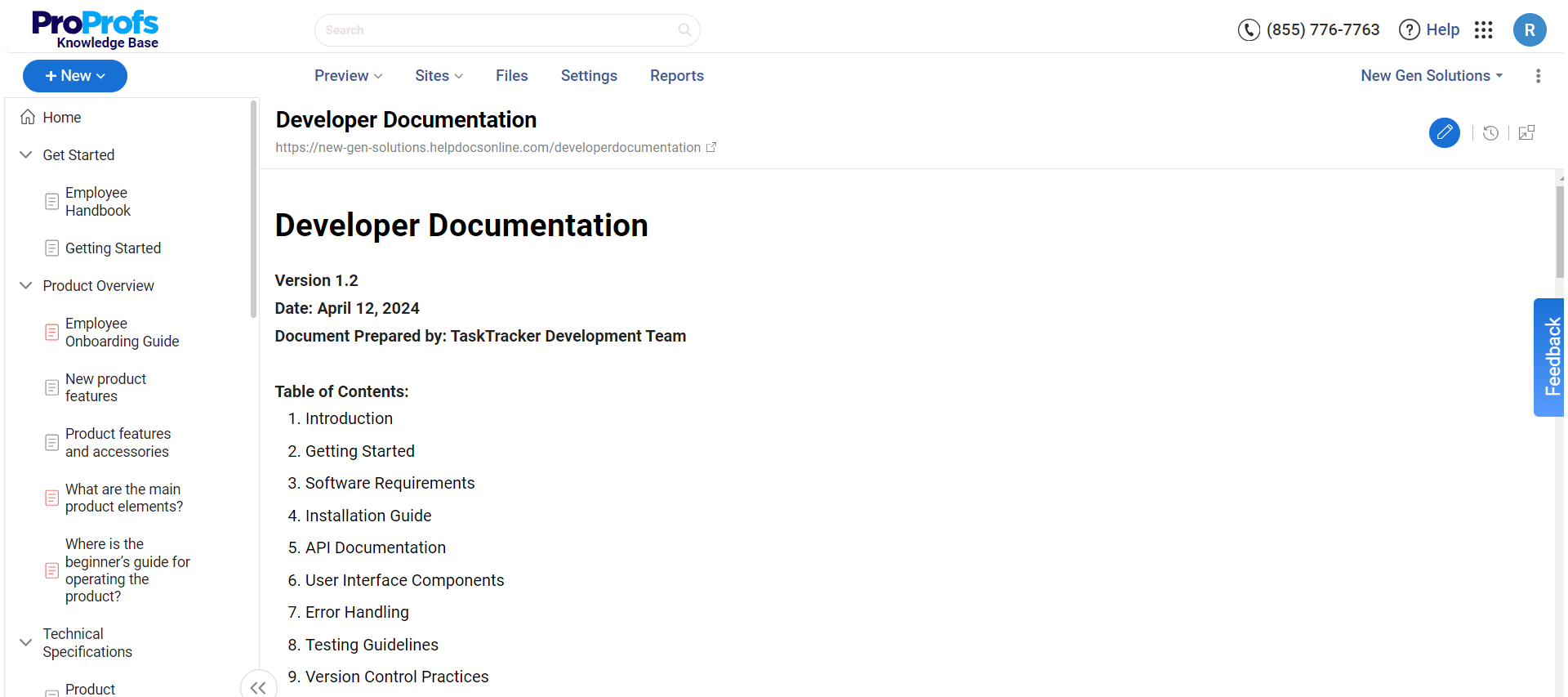Click the Home house icon
Screen dimensions: 1568x697
click(x=28, y=117)
